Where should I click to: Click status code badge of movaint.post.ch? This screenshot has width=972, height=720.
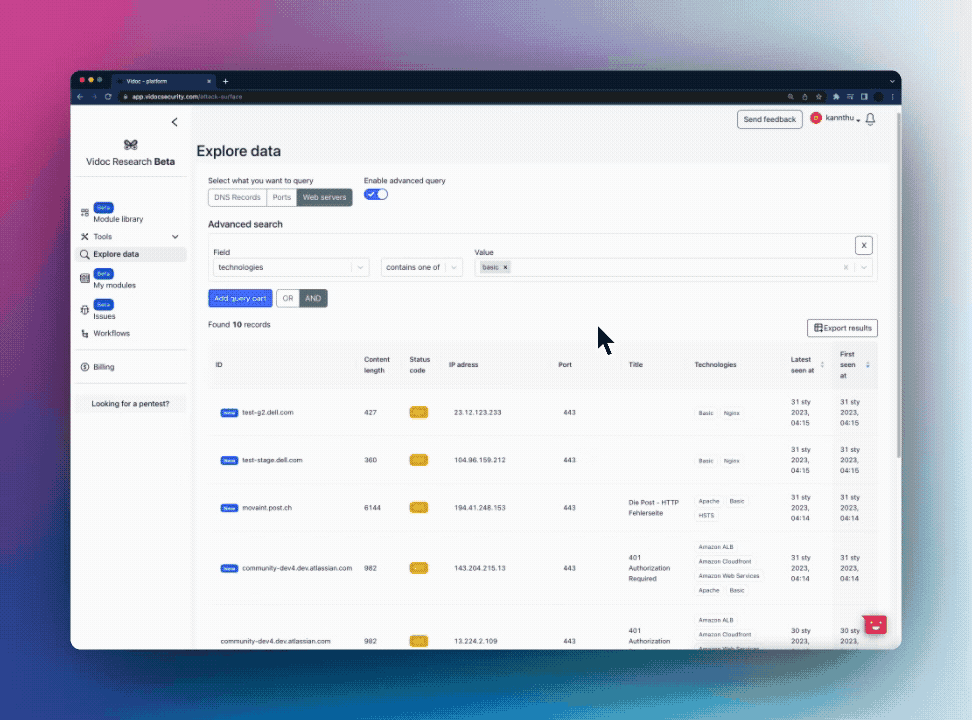[x=418, y=508]
